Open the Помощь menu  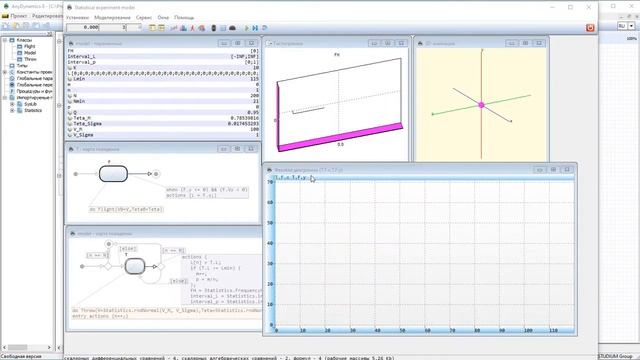(x=184, y=18)
